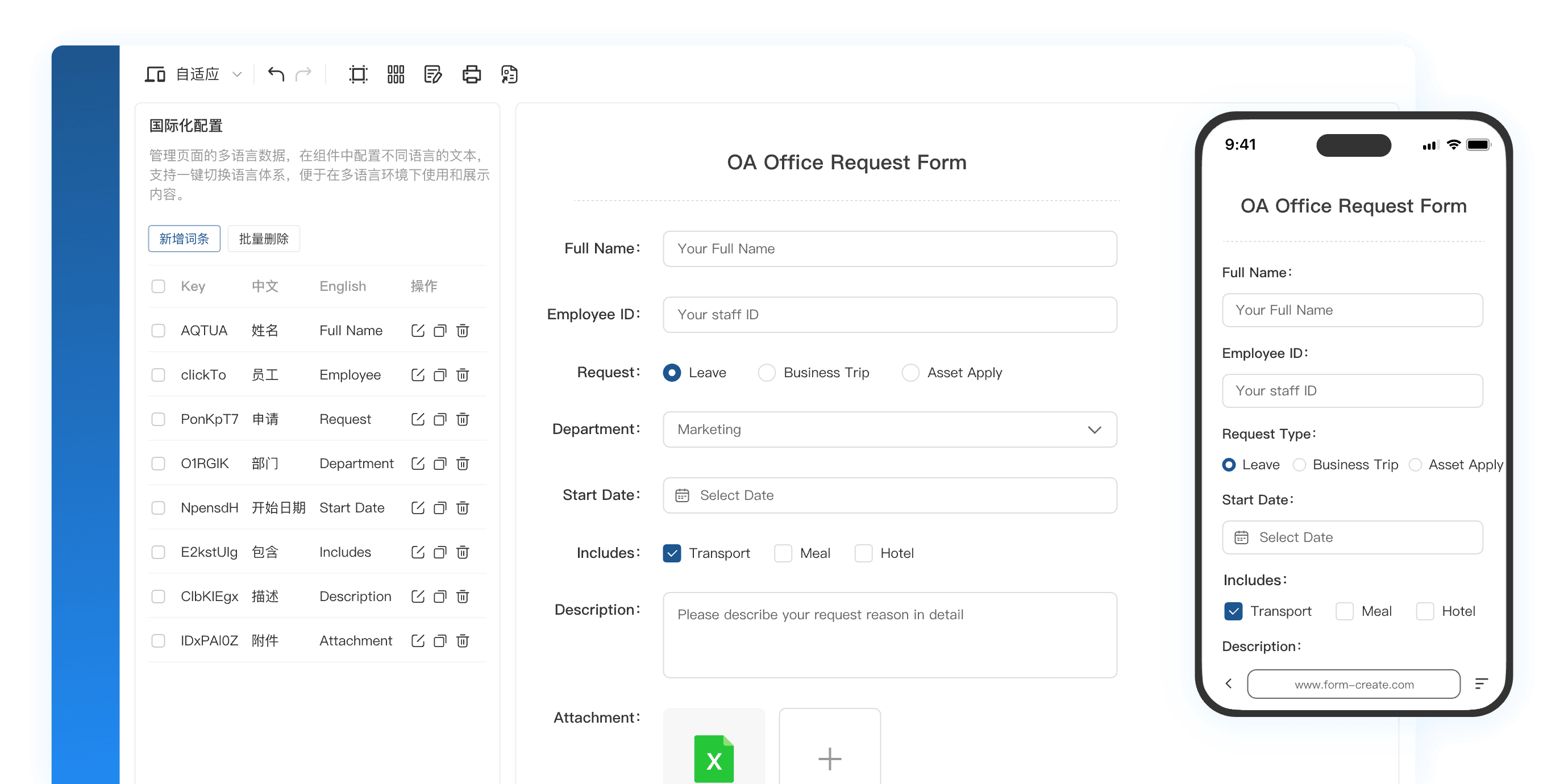The width and height of the screenshot is (1564, 784).
Task: Delete the O1RGIK Department entry
Action: coord(463,463)
